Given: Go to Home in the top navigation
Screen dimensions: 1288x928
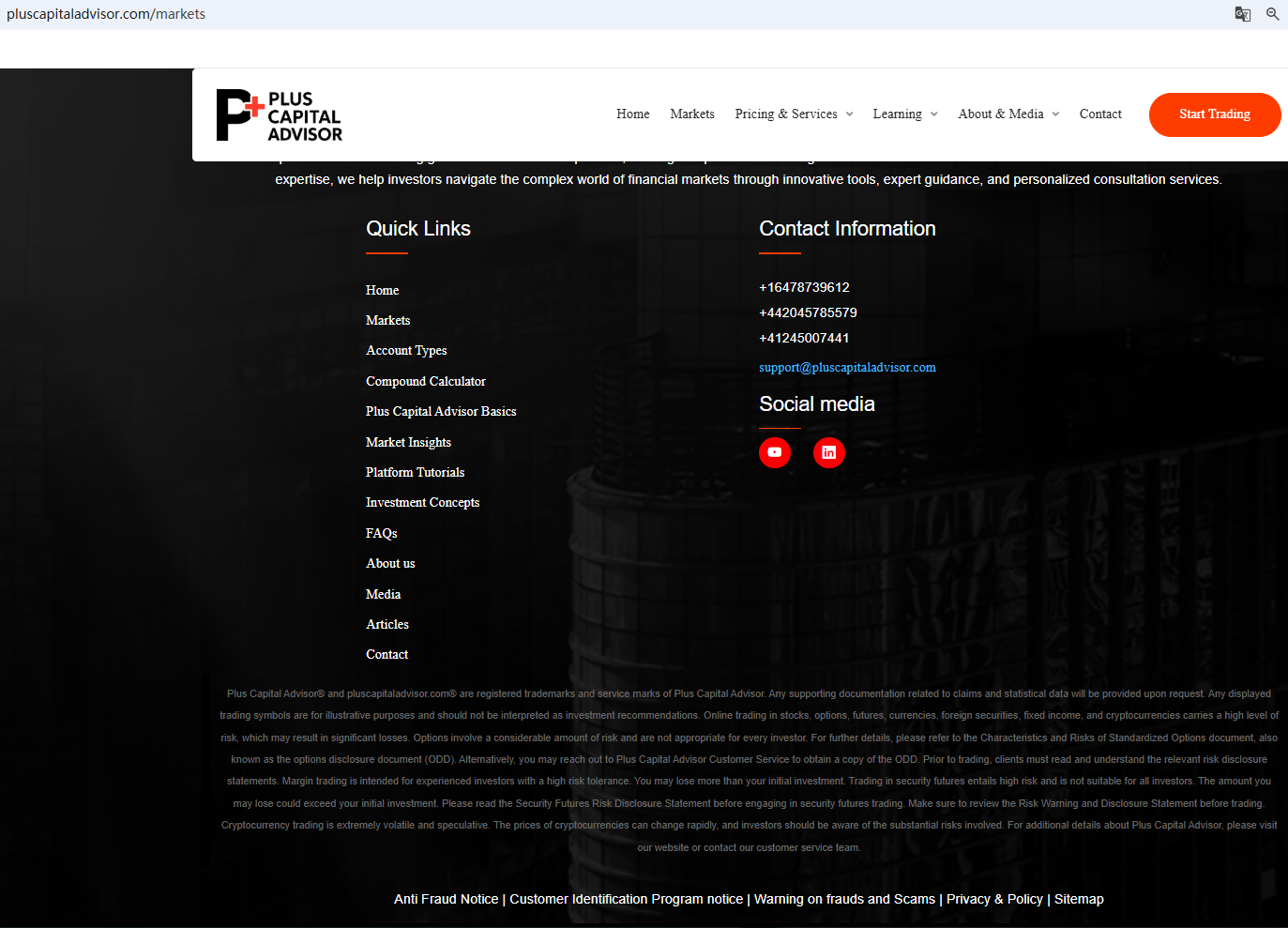Looking at the screenshot, I should [633, 114].
